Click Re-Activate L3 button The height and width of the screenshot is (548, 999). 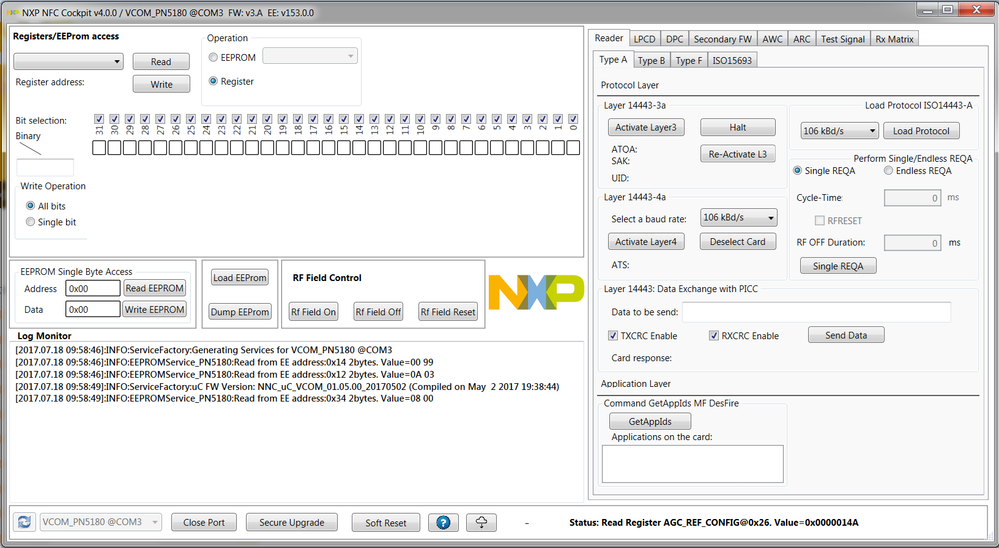tap(738, 154)
